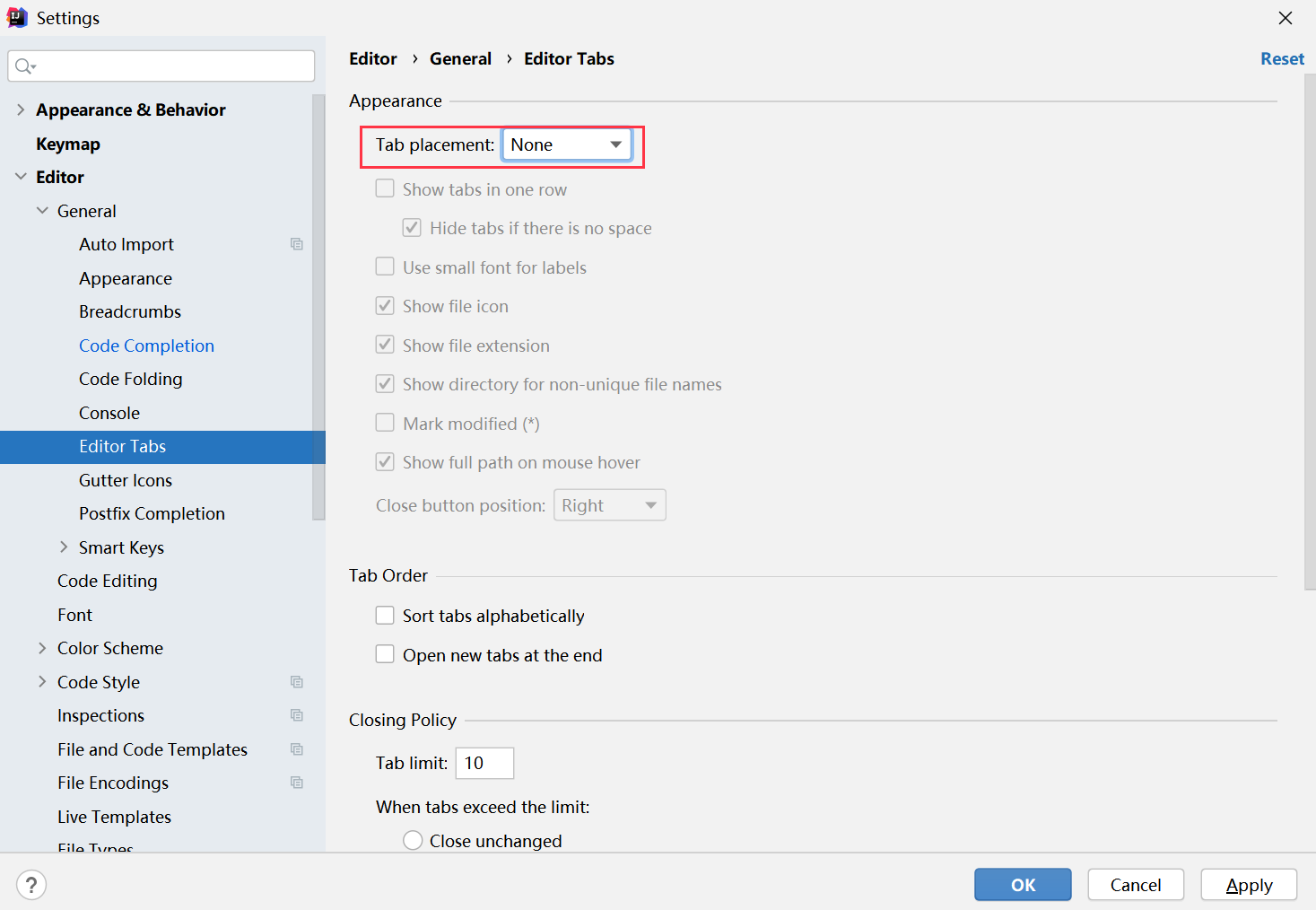
Task: Toggle Show tabs in one row checkbox
Action: point(385,188)
